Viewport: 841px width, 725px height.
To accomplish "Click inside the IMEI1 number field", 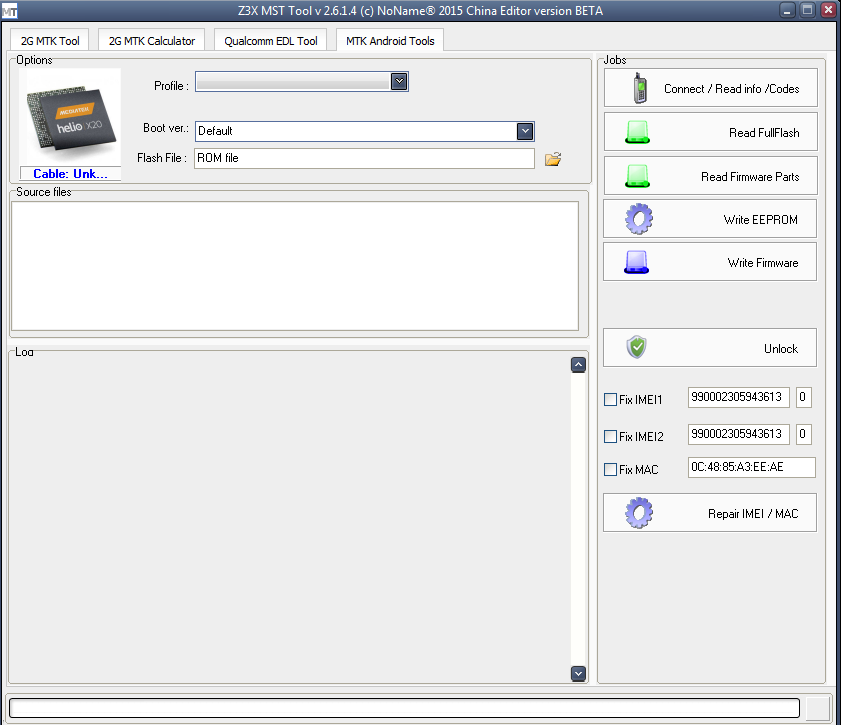I will click(738, 397).
